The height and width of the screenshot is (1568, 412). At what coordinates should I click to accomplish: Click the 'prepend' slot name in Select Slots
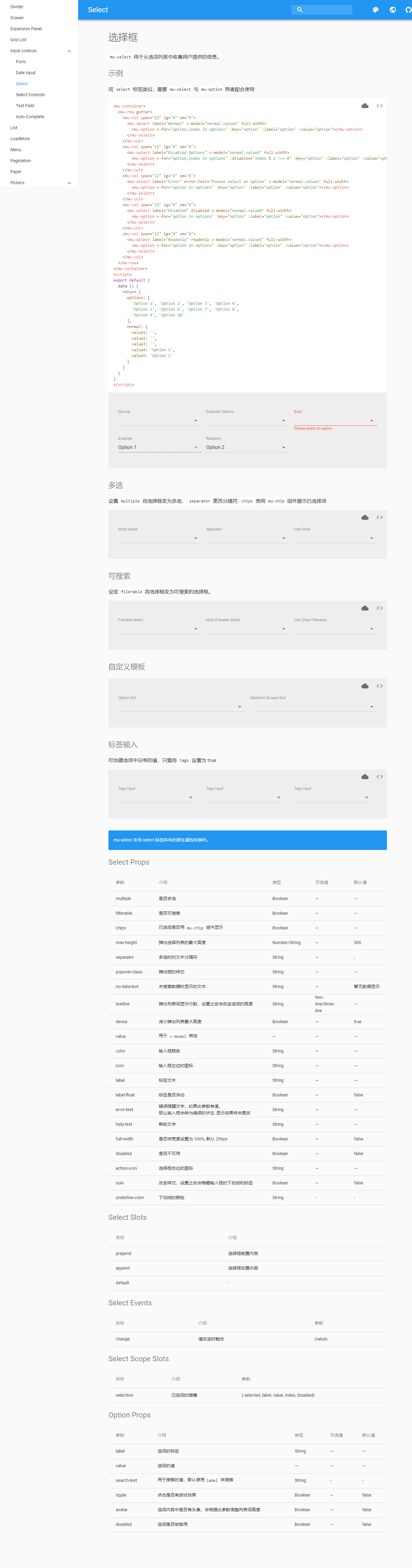pyautogui.click(x=124, y=1253)
